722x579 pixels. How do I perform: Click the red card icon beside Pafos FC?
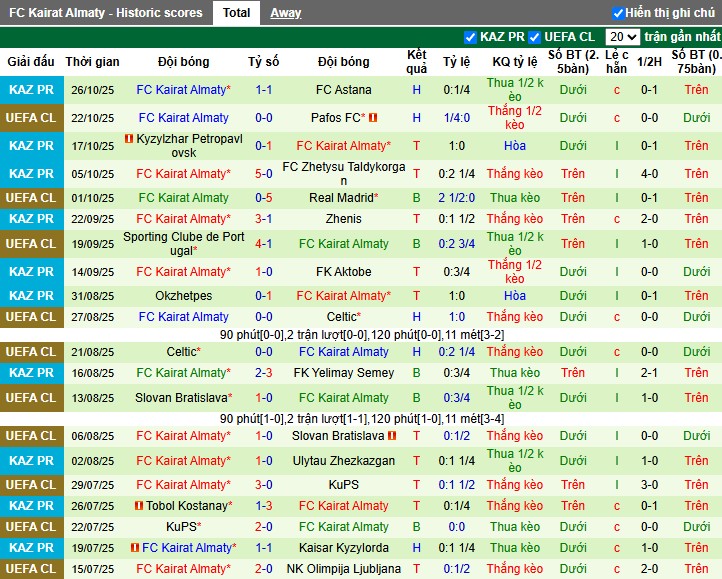pos(373,118)
